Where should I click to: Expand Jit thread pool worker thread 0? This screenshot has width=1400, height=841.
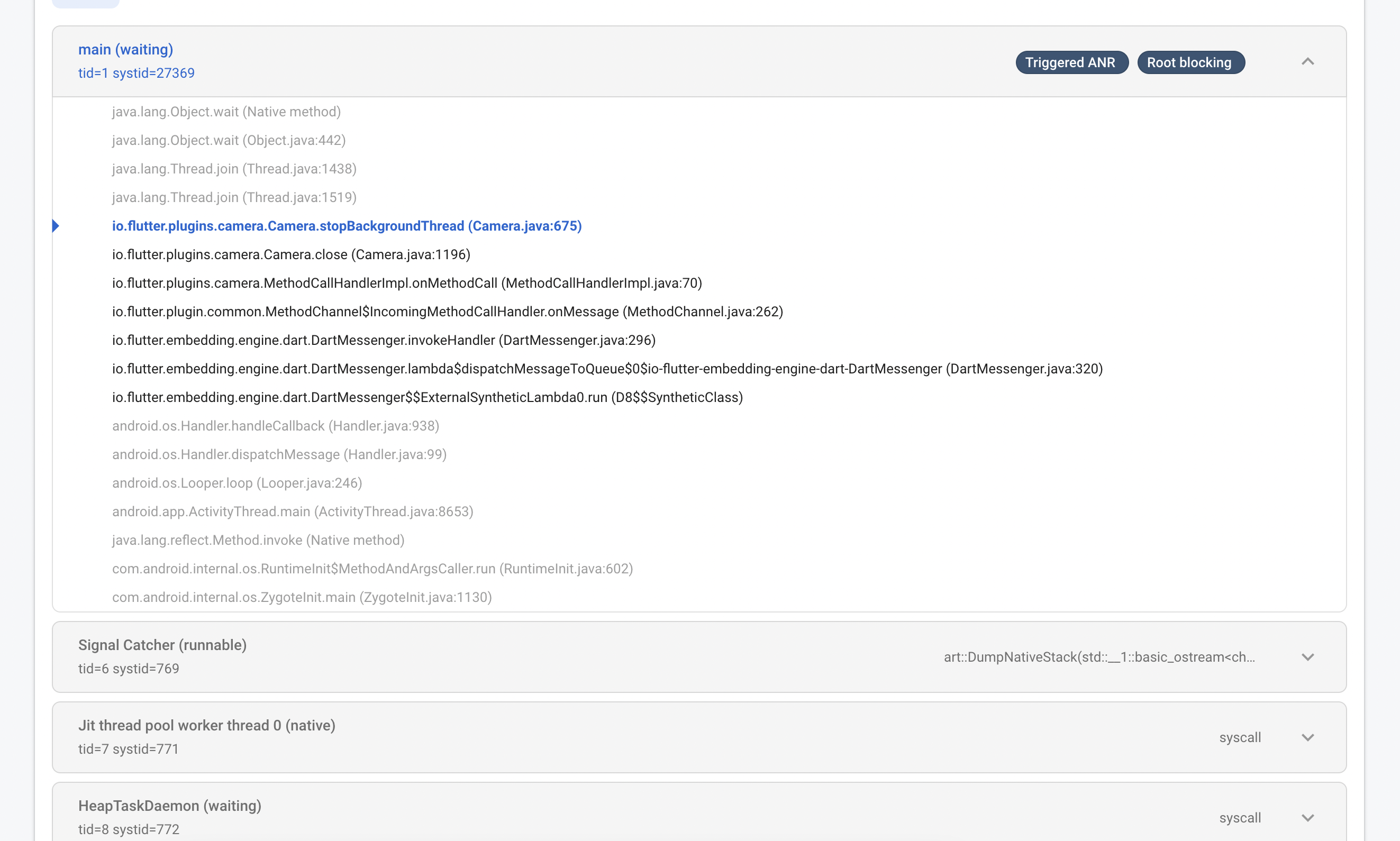pos(1308,737)
